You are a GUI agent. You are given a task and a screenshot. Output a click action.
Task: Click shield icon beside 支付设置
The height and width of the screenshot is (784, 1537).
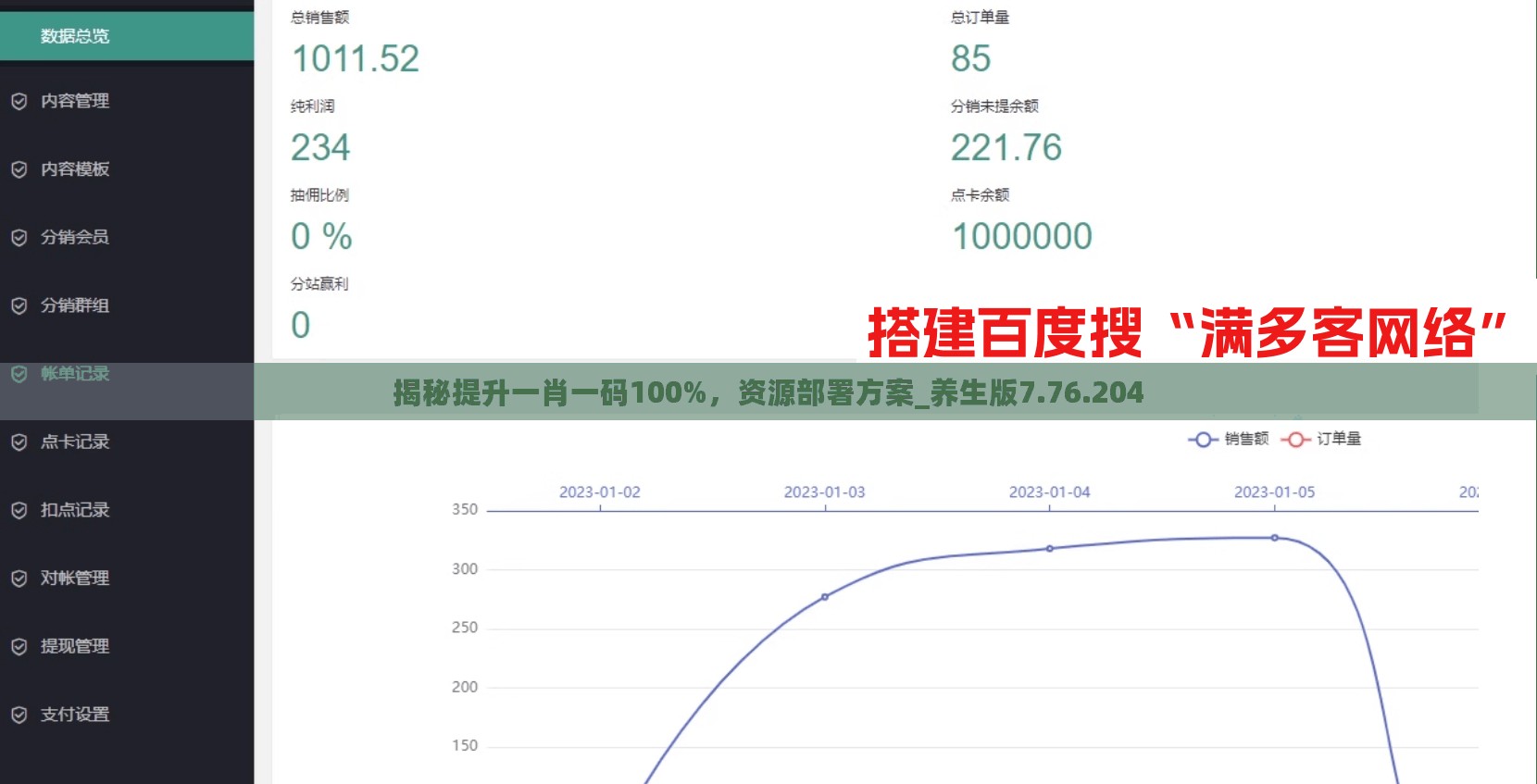(x=19, y=715)
